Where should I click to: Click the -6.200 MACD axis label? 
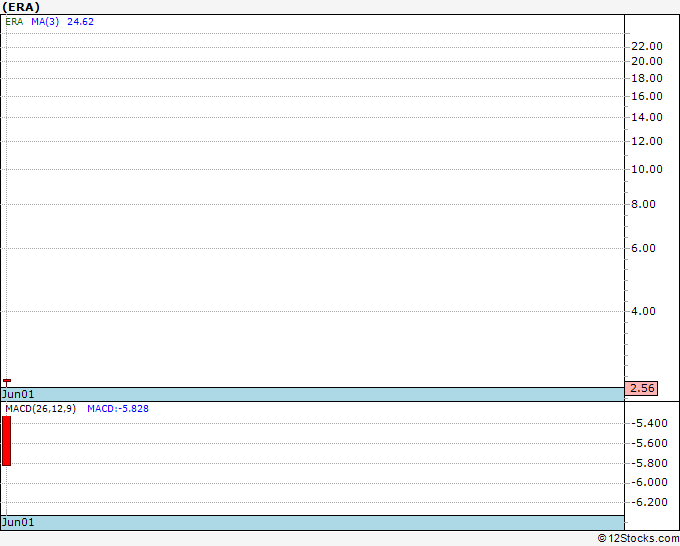click(649, 502)
